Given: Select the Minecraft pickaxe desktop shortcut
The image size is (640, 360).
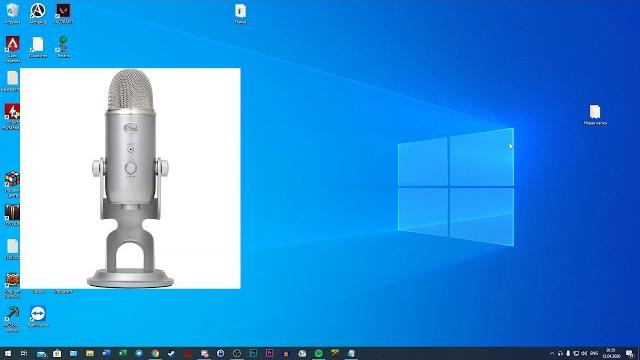Looking at the screenshot, I should 12,318.
